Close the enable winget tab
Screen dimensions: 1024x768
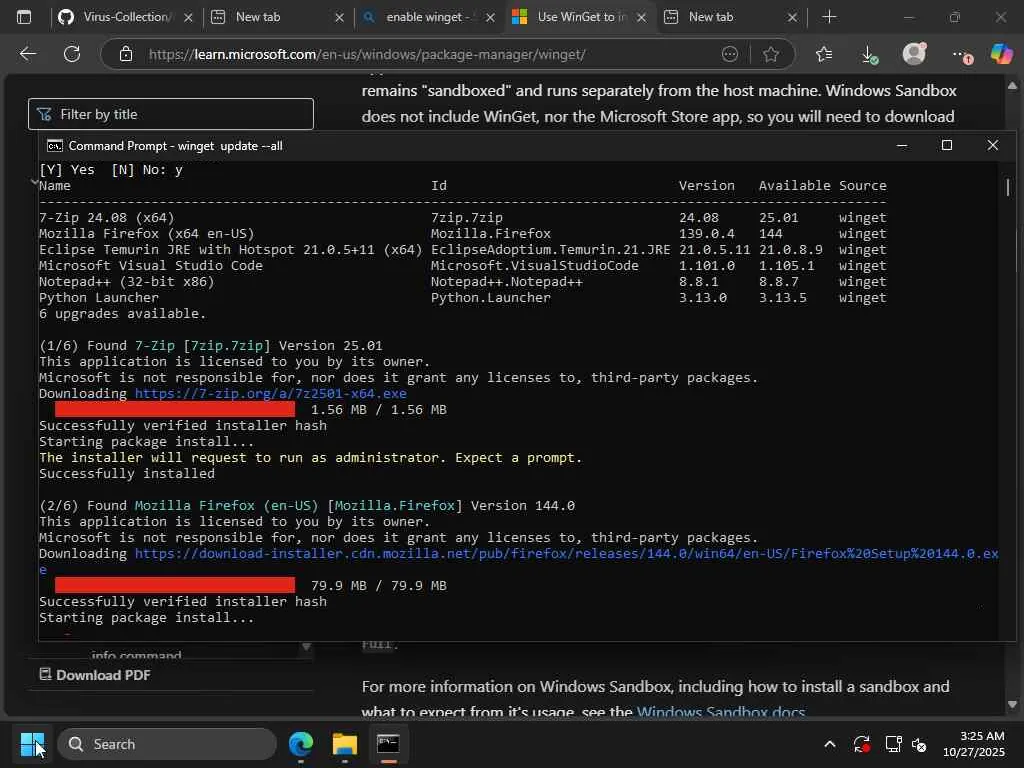pos(490,18)
